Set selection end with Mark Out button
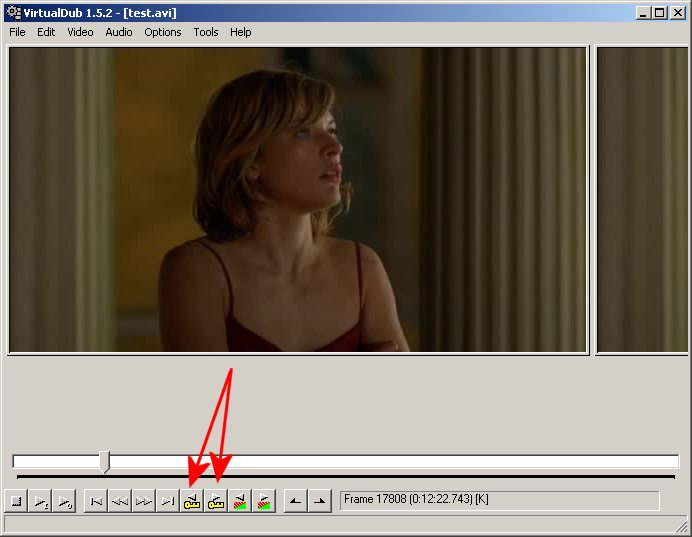 319,501
